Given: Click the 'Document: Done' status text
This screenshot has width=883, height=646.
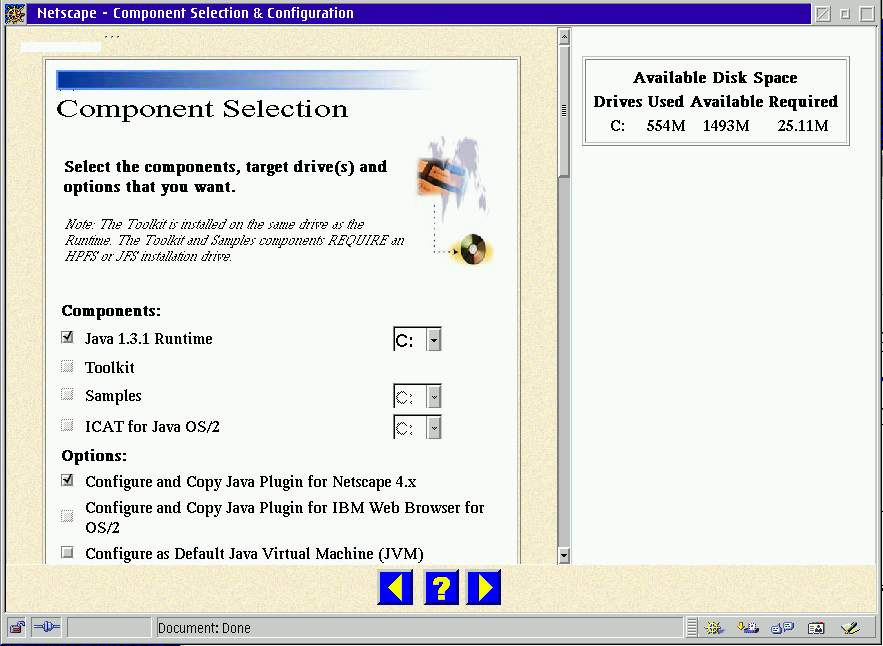Looking at the screenshot, I should [204, 628].
